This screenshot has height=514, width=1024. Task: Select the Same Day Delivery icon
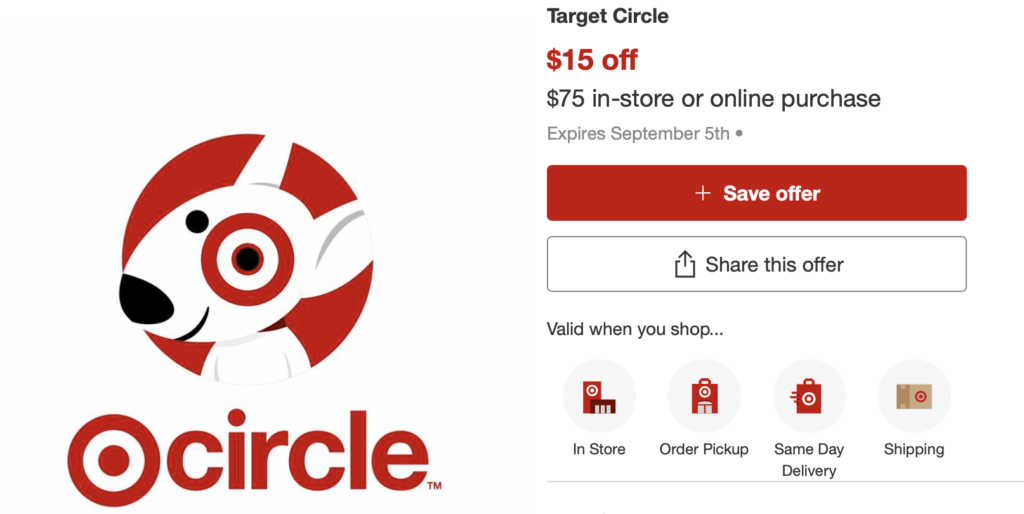[808, 396]
